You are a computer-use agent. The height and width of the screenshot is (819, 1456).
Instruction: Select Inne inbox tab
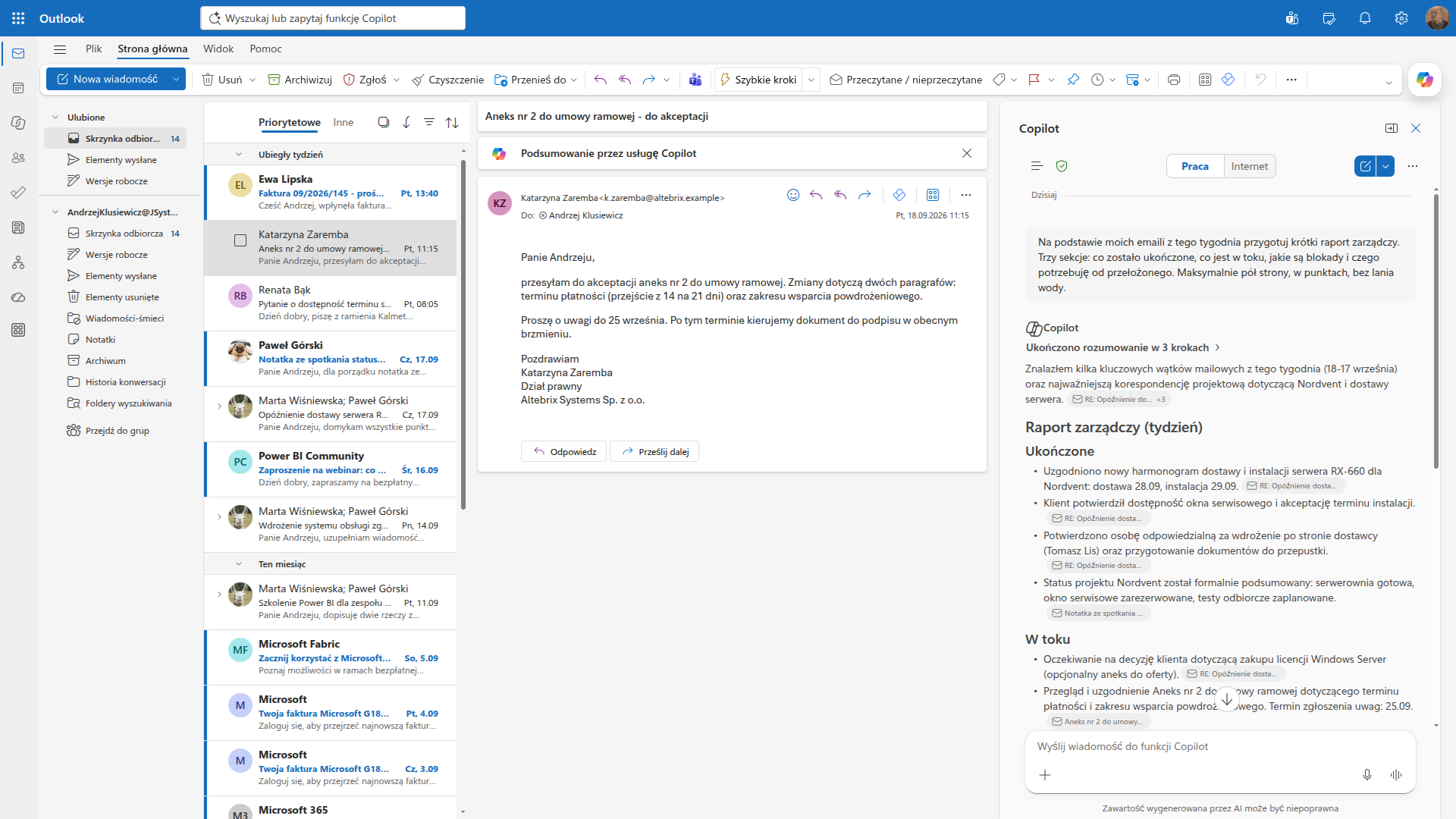(344, 122)
